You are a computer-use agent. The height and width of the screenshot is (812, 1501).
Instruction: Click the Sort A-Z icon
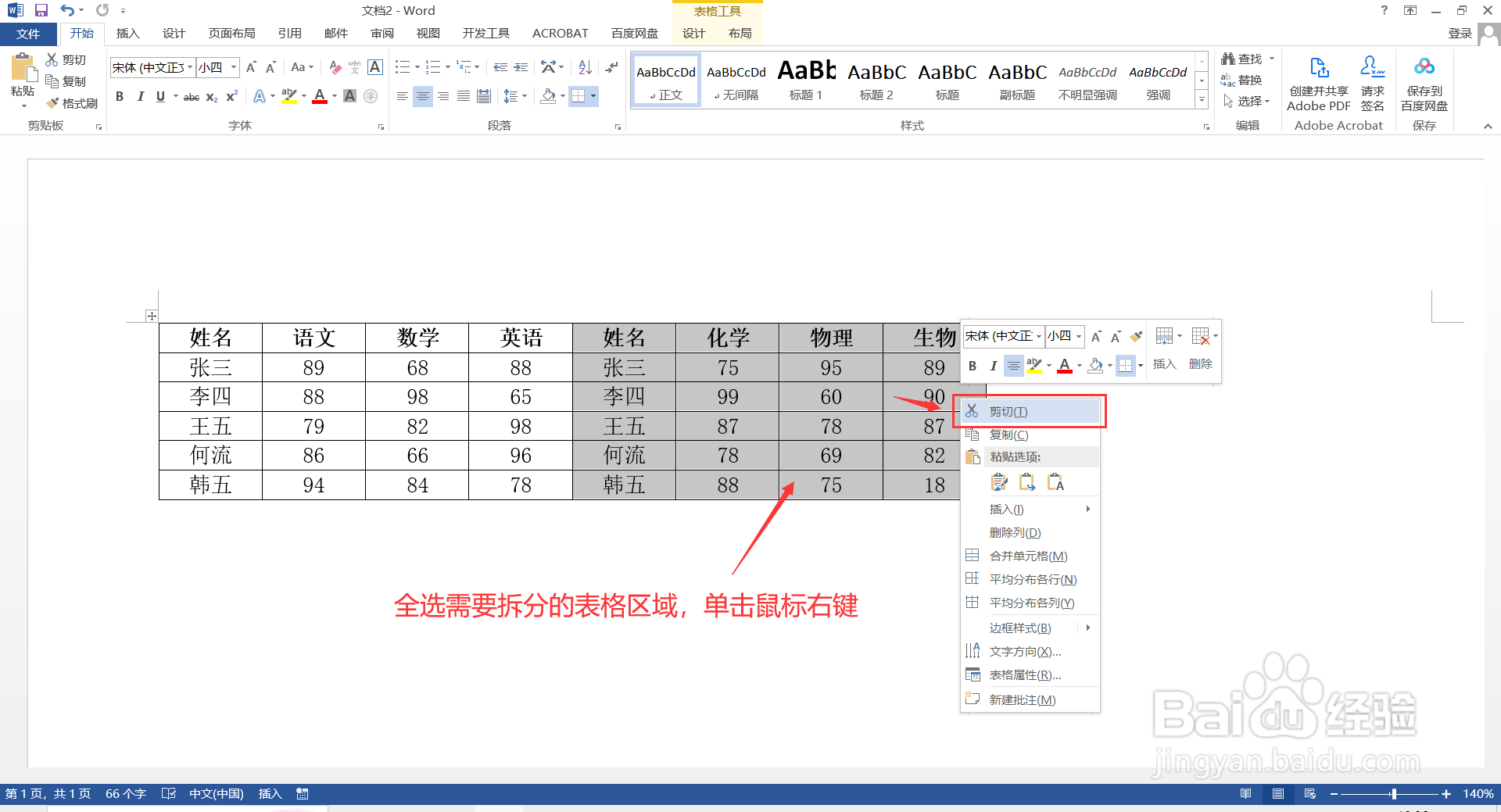click(585, 67)
